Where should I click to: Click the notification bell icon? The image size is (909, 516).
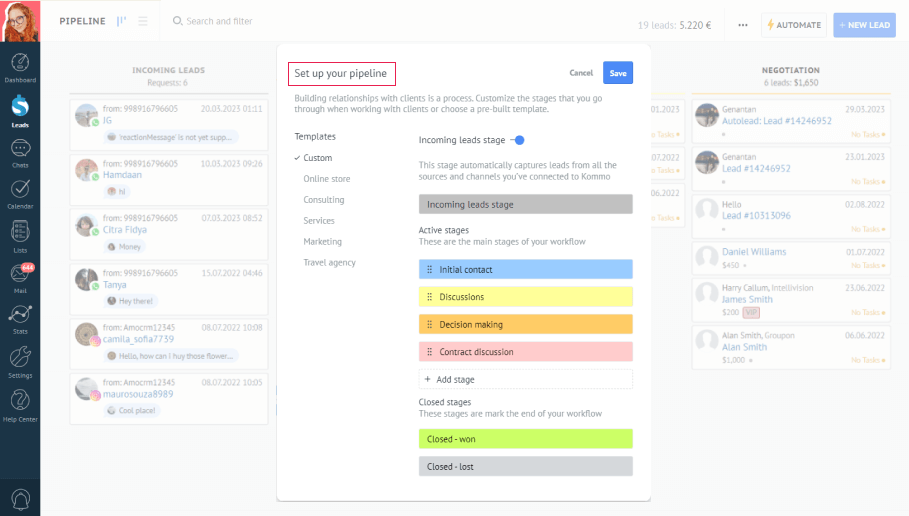pyautogui.click(x=20, y=499)
